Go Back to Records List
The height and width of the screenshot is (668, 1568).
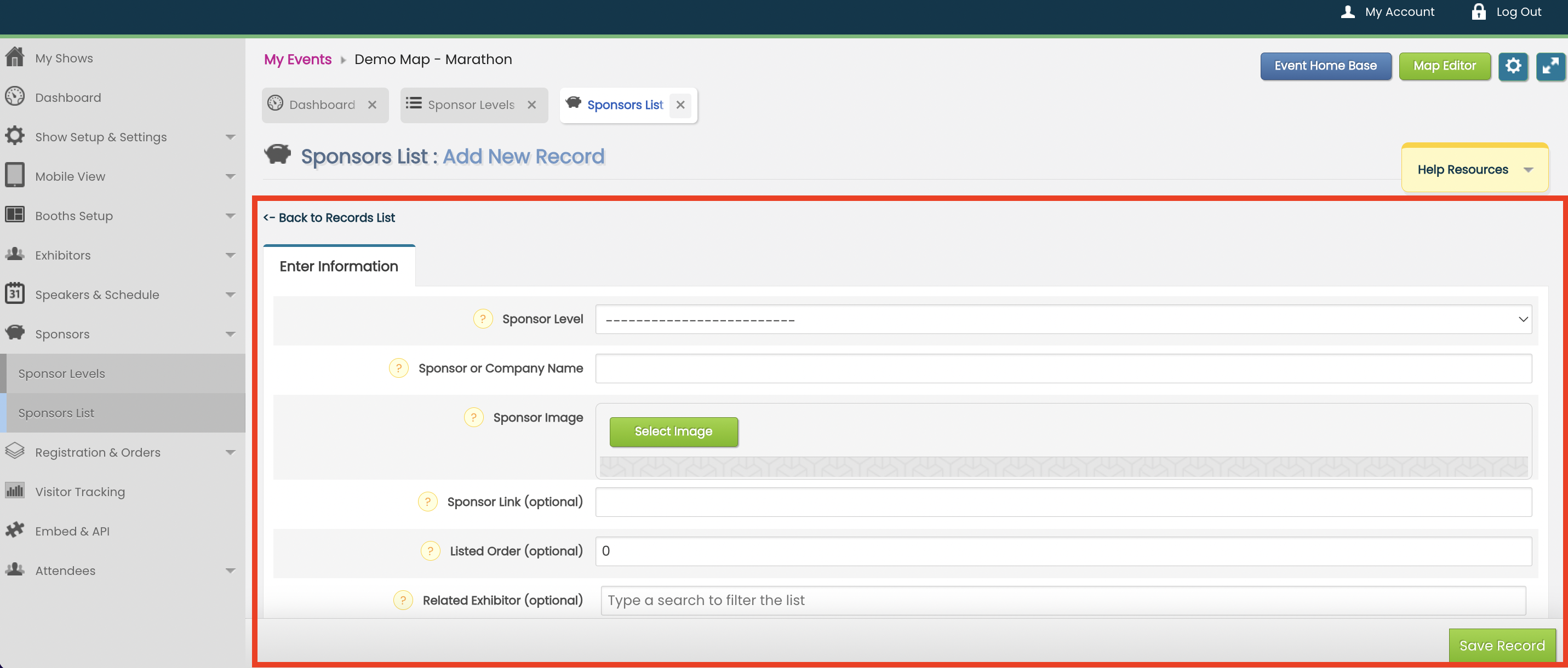click(x=329, y=217)
